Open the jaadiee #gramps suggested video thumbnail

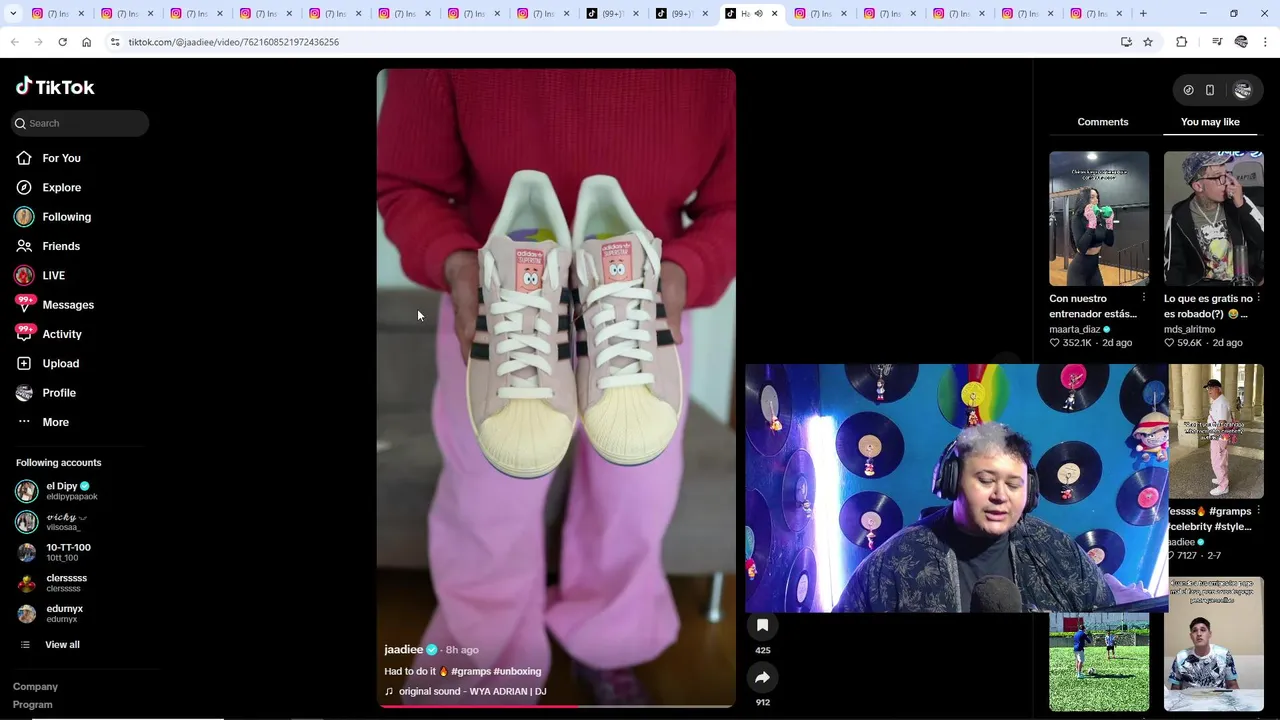[1215, 431]
